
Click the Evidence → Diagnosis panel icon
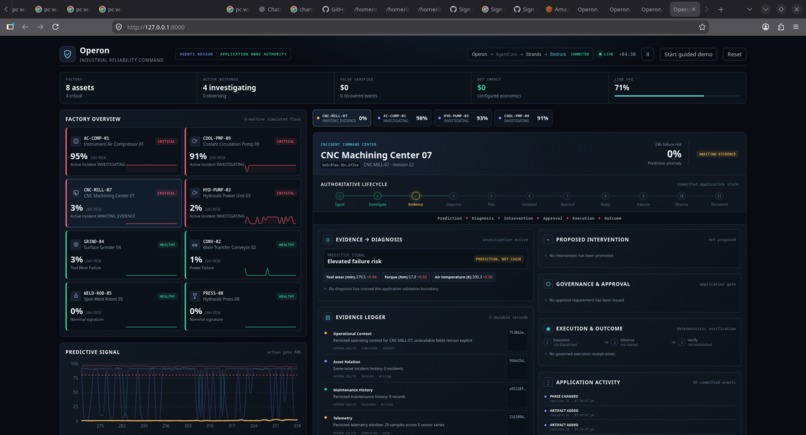coord(327,240)
